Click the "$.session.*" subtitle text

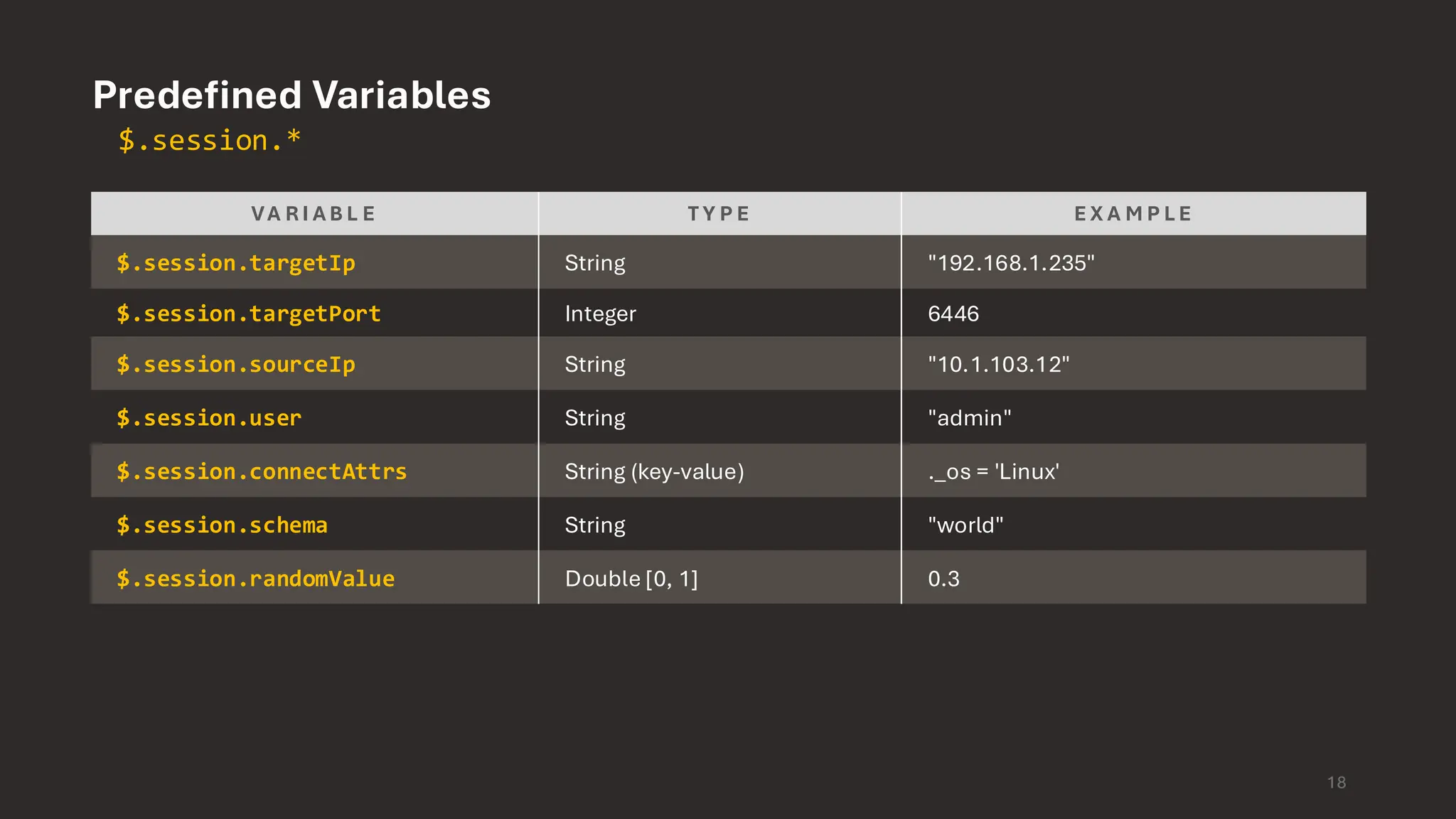pyautogui.click(x=209, y=141)
